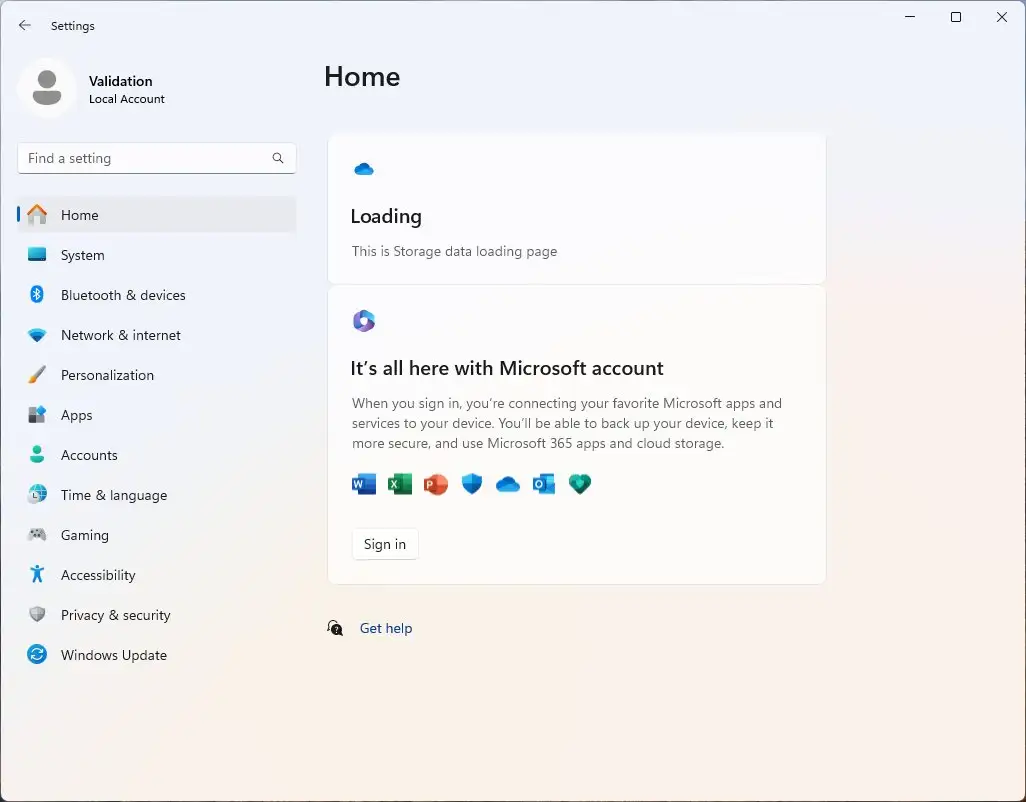Select the System sidebar icon
The height and width of the screenshot is (802, 1026).
point(36,255)
